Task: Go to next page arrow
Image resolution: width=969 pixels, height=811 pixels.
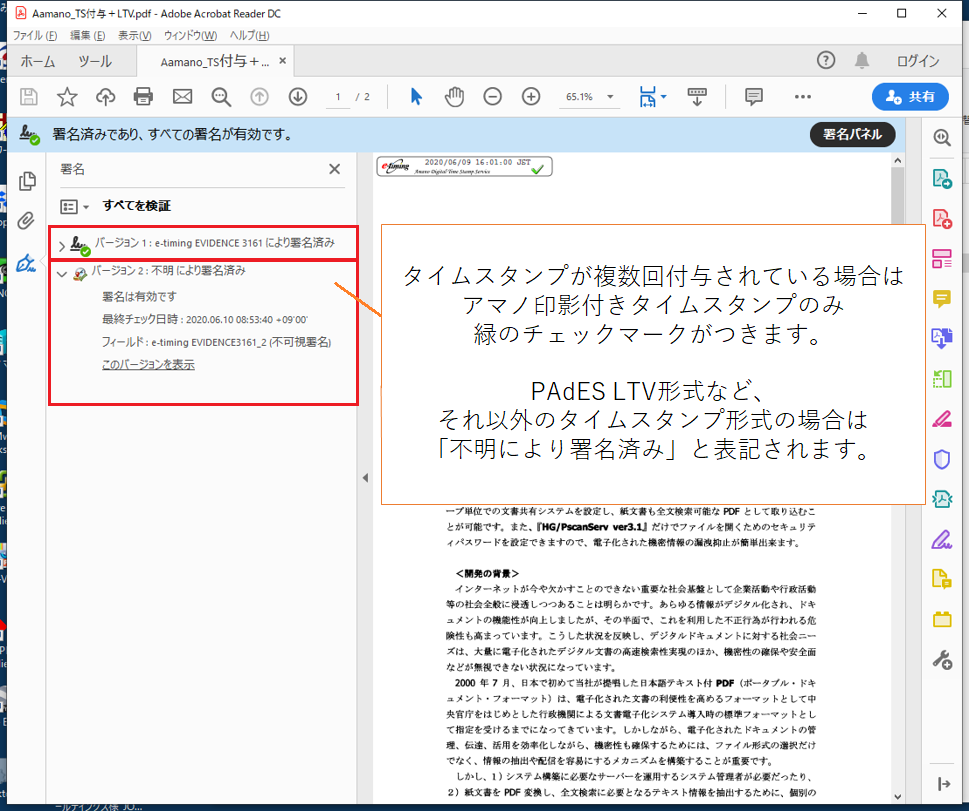Action: pyautogui.click(x=298, y=97)
